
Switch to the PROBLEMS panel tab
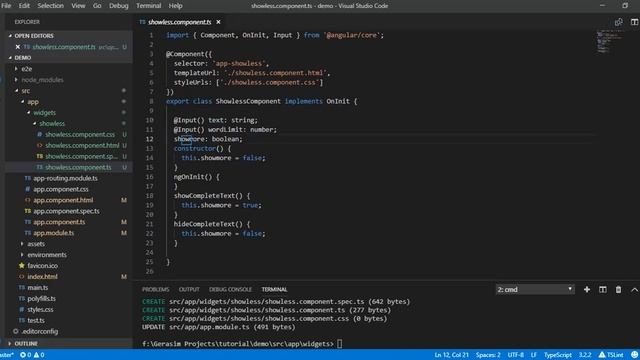pos(156,289)
